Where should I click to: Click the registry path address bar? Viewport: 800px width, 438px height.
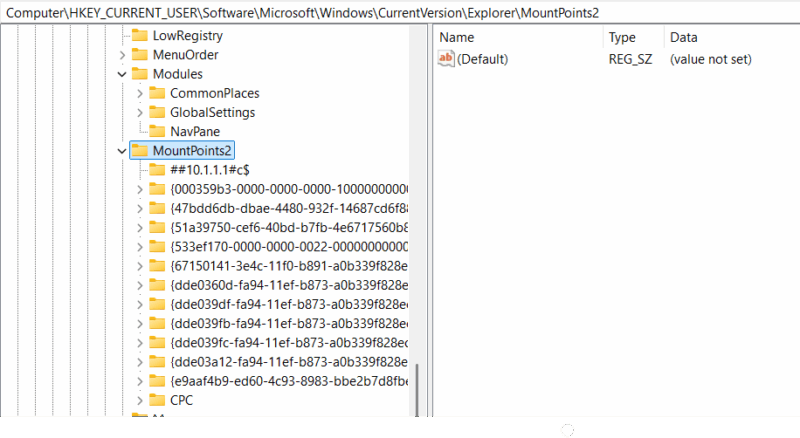coord(400,10)
